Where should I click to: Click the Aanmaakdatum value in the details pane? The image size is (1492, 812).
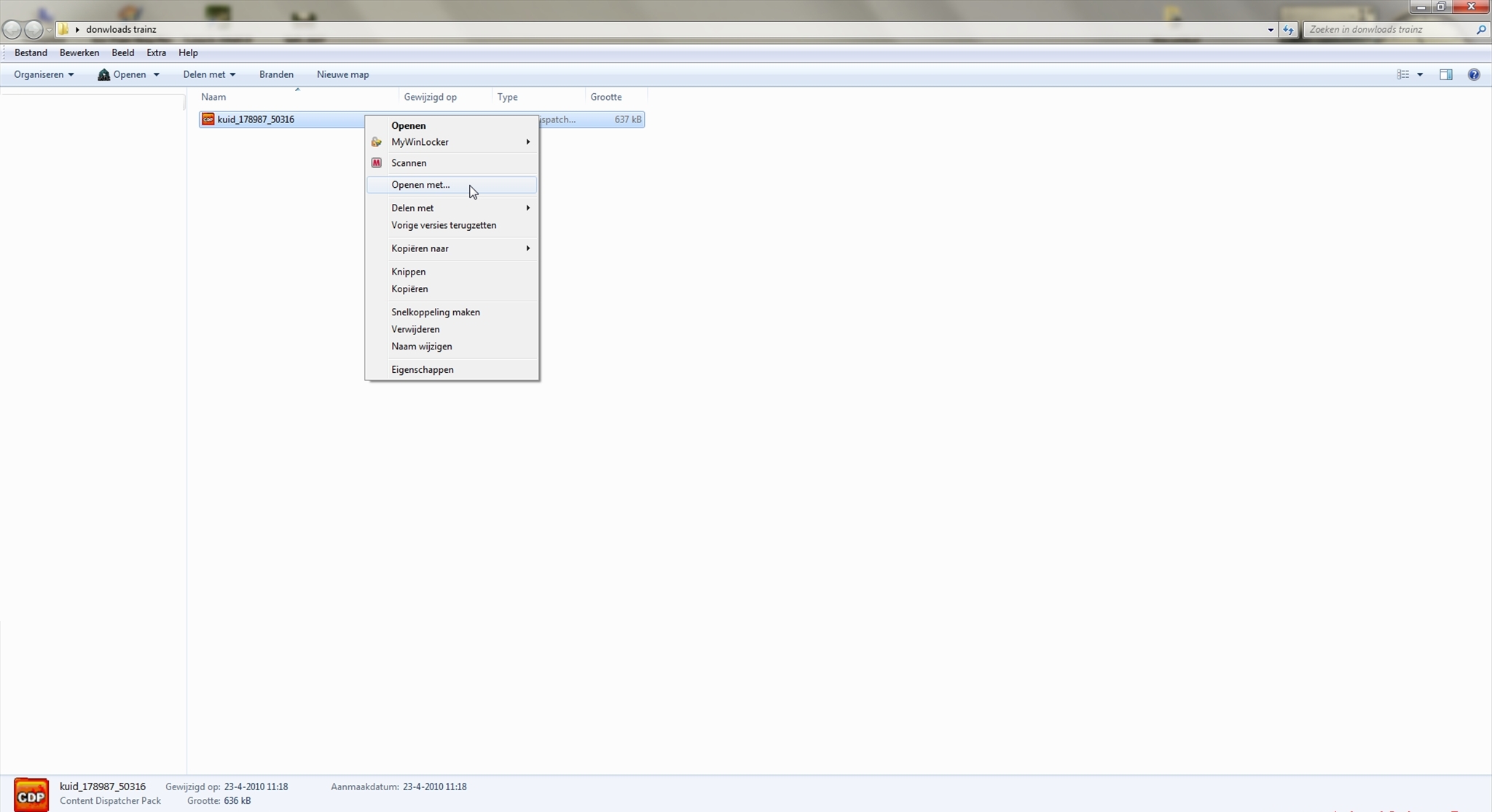(x=435, y=787)
